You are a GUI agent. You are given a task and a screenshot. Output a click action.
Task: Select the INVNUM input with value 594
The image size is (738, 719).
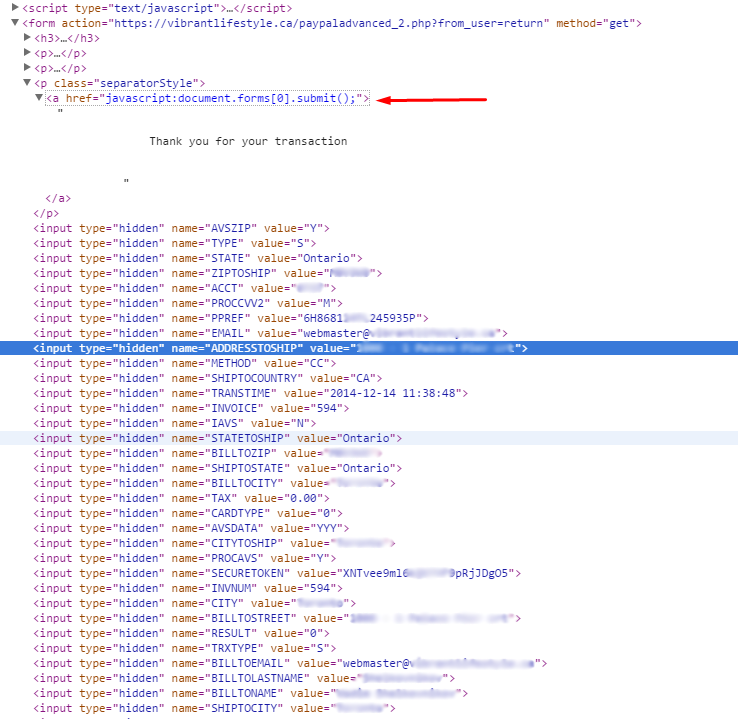188,589
